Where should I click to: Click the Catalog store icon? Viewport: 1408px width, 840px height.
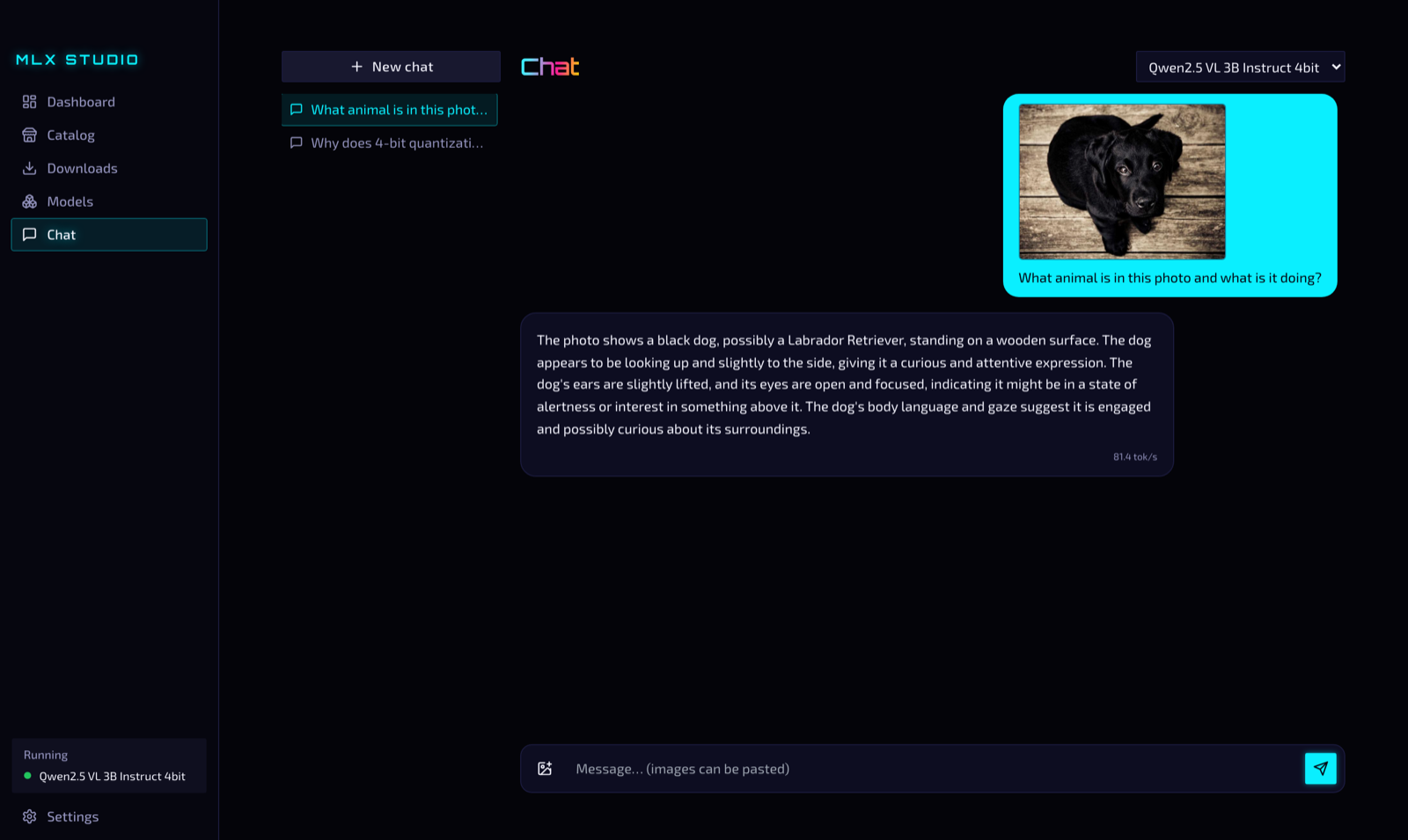point(29,135)
